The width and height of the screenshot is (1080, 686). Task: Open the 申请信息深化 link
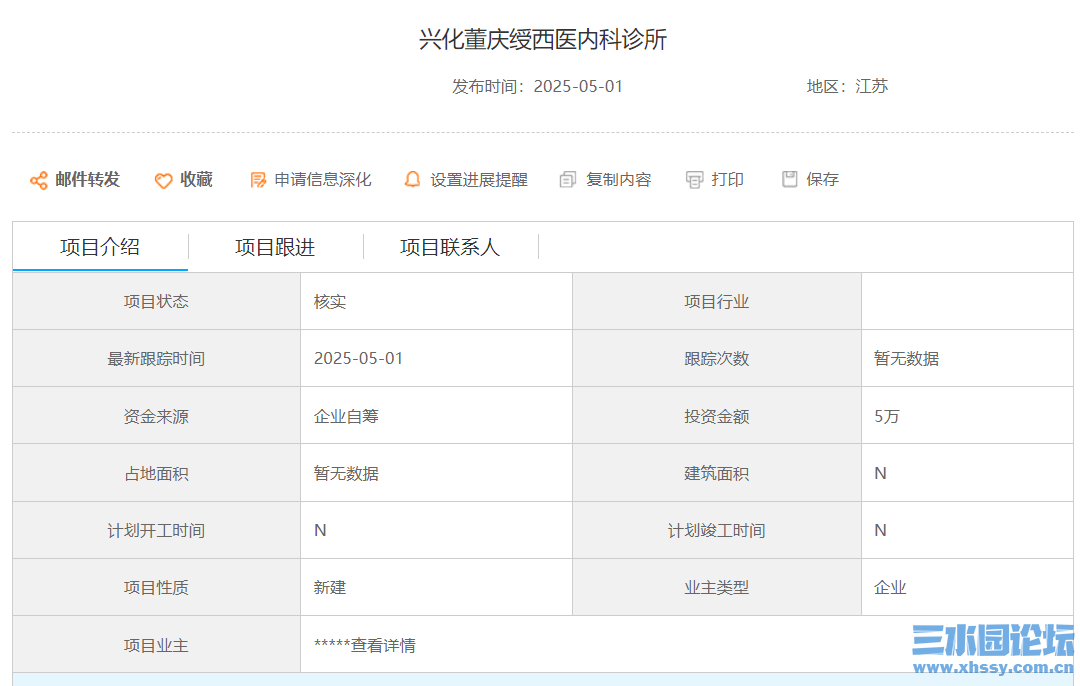(x=323, y=180)
